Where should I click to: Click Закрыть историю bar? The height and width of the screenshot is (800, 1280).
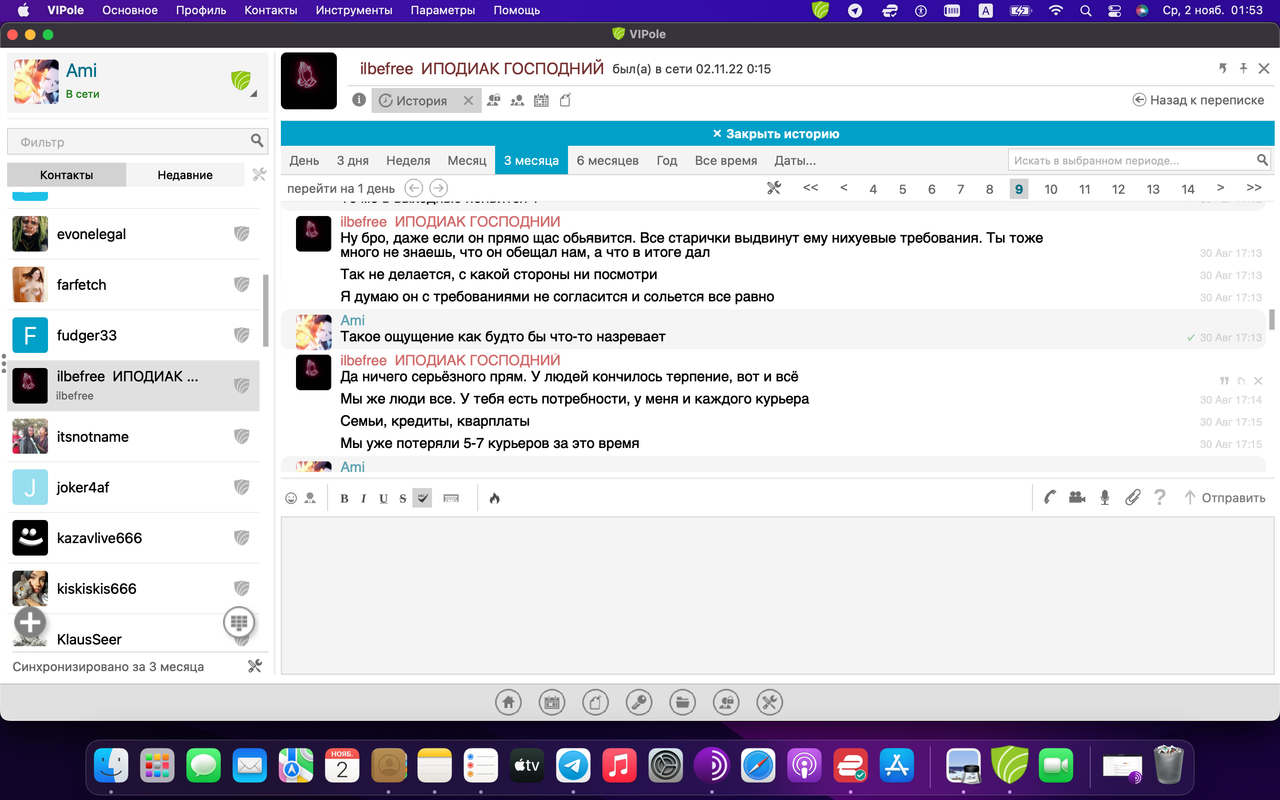click(x=777, y=134)
